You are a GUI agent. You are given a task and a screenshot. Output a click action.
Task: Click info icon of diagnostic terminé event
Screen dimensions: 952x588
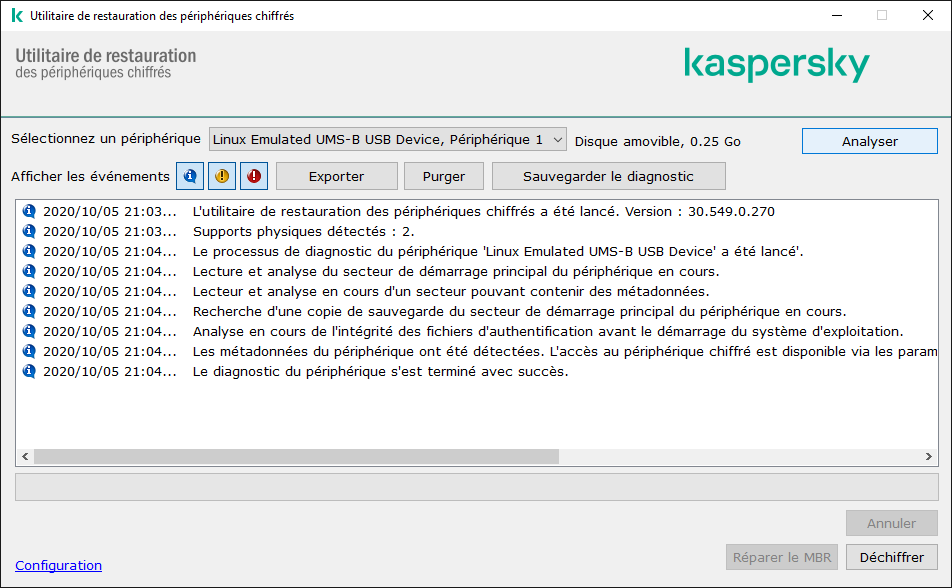pyautogui.click(x=29, y=371)
